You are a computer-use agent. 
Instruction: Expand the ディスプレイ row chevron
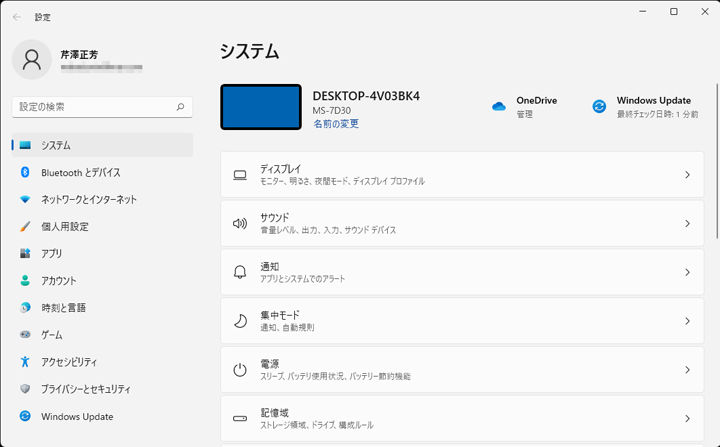pyautogui.click(x=687, y=175)
